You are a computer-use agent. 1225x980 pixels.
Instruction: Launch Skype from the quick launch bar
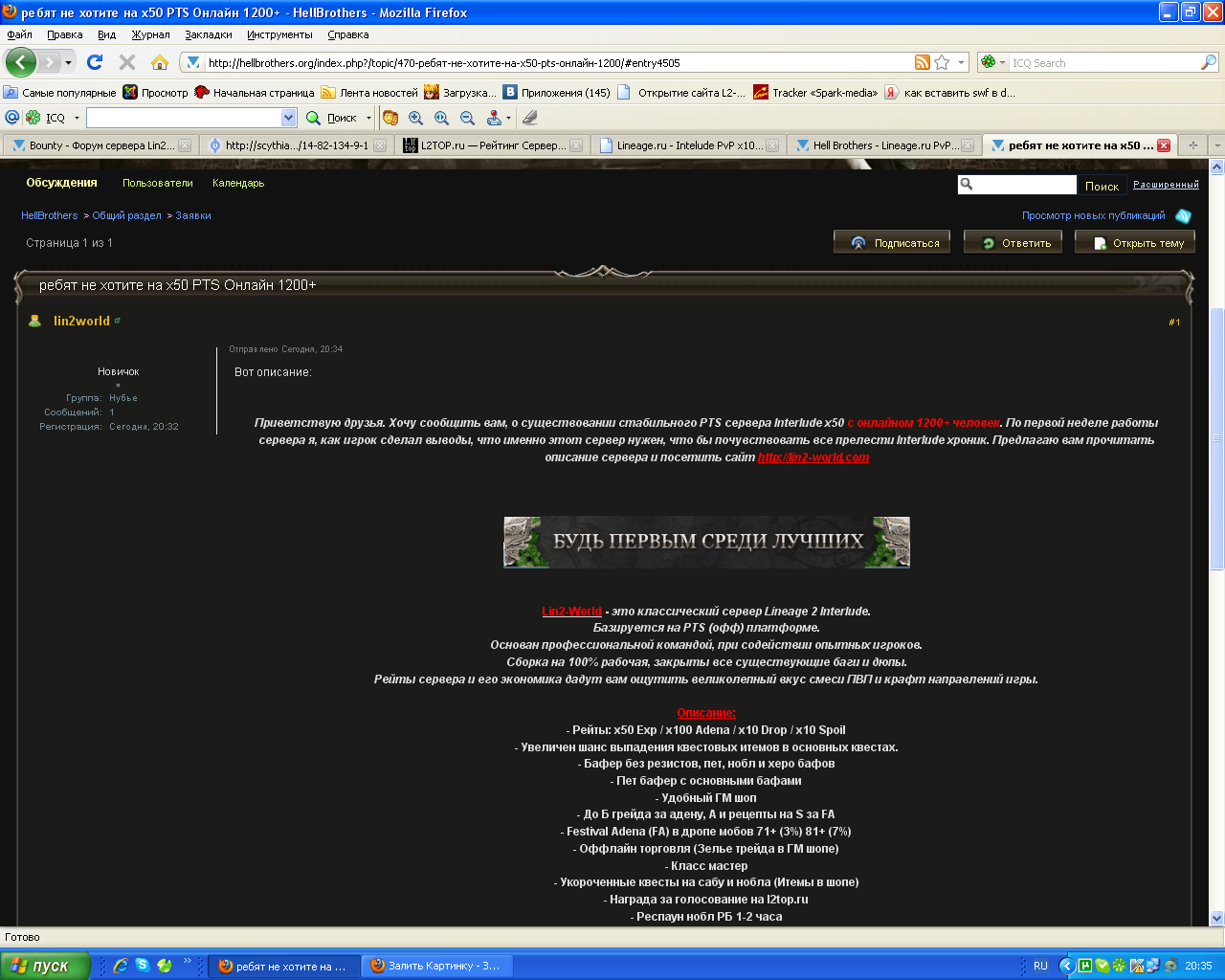143,966
